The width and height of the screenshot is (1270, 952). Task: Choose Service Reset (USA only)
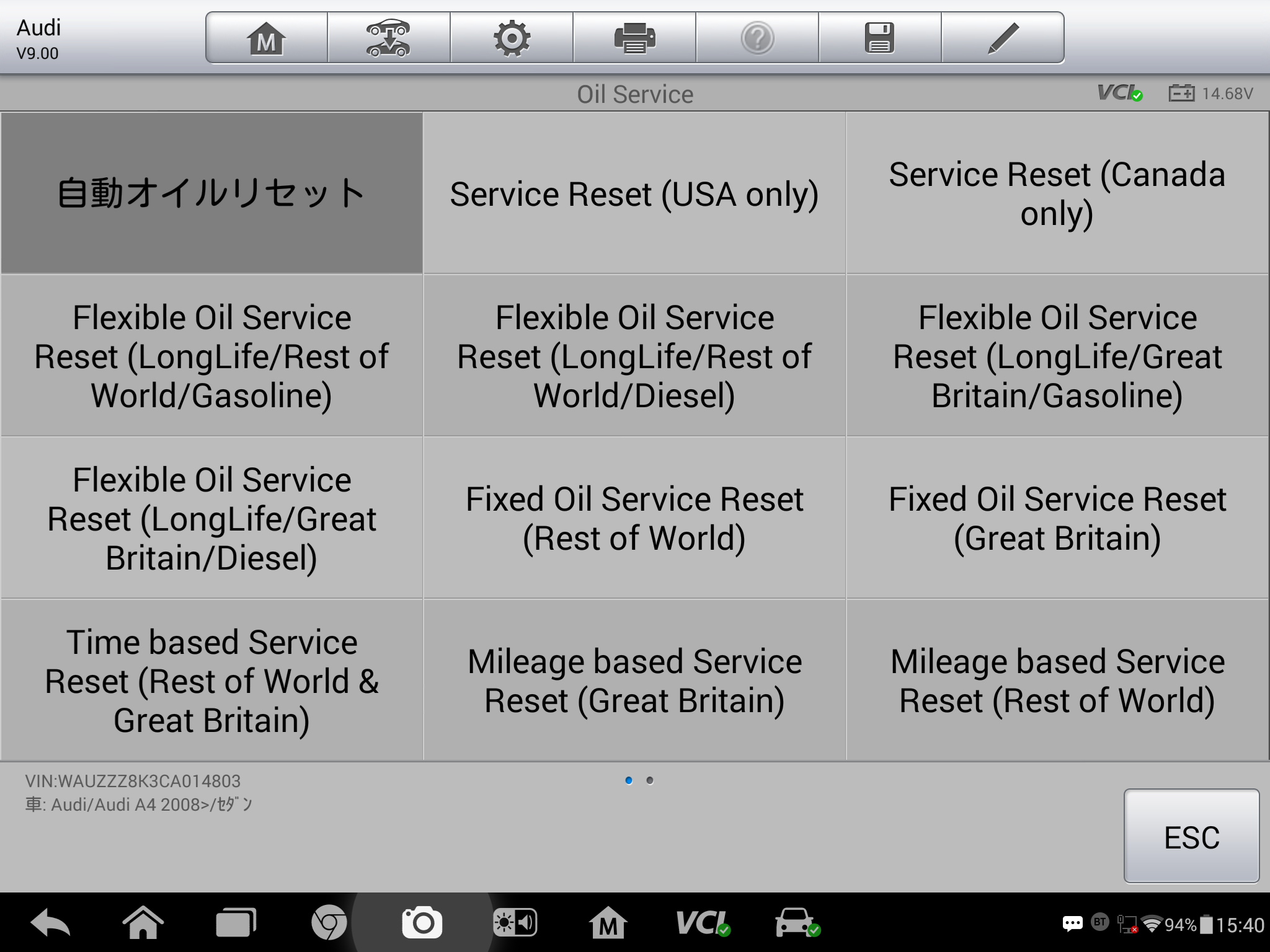pos(634,193)
